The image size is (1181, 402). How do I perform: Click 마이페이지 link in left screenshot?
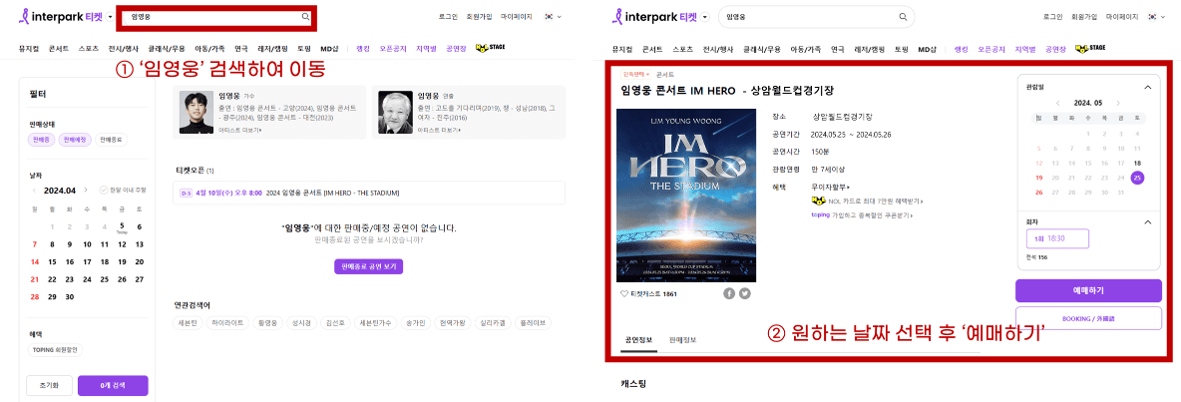pos(517,16)
